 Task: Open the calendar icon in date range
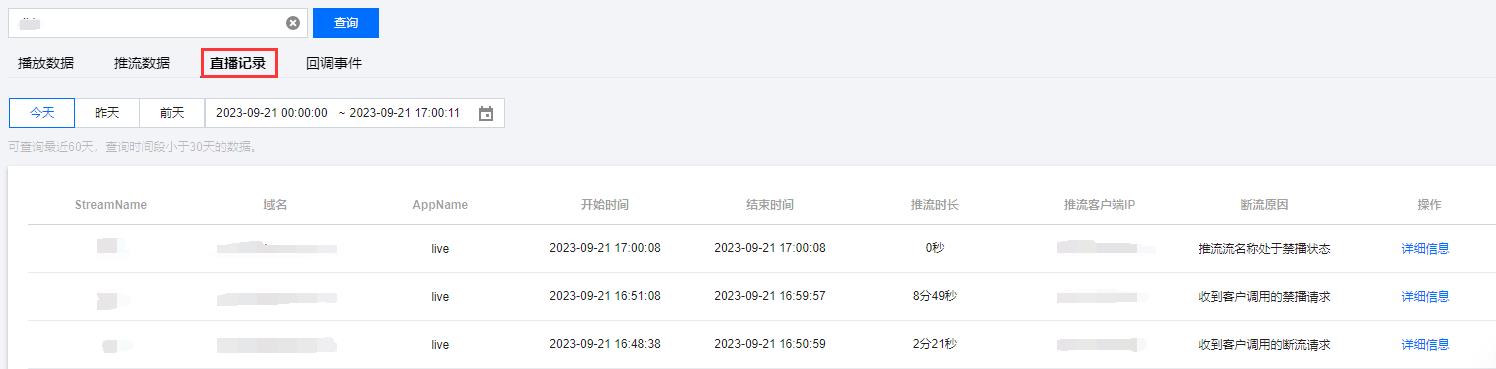[x=486, y=113]
